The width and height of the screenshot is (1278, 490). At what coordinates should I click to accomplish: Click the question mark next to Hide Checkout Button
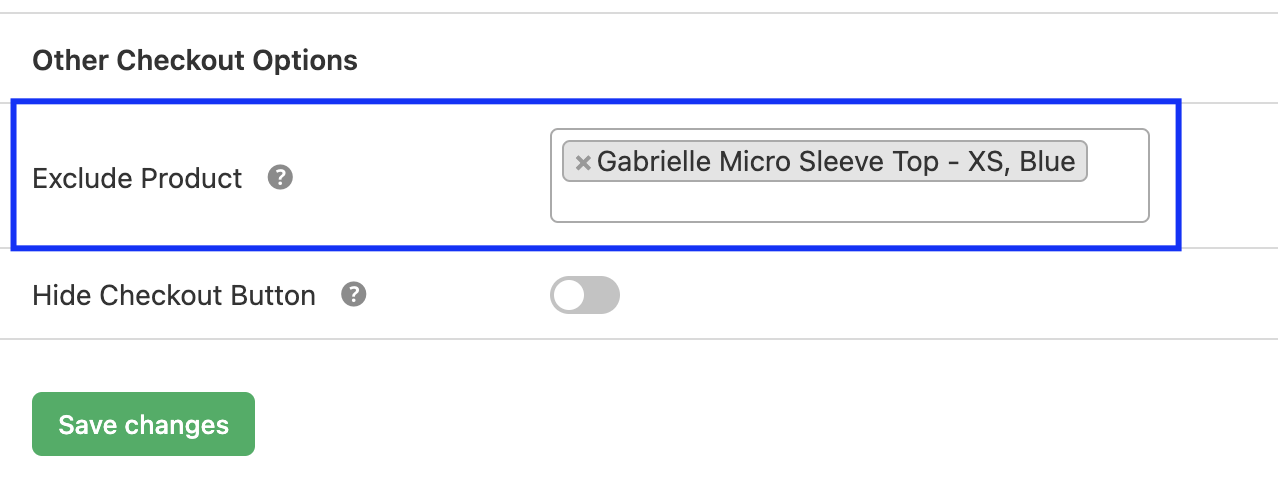[354, 295]
